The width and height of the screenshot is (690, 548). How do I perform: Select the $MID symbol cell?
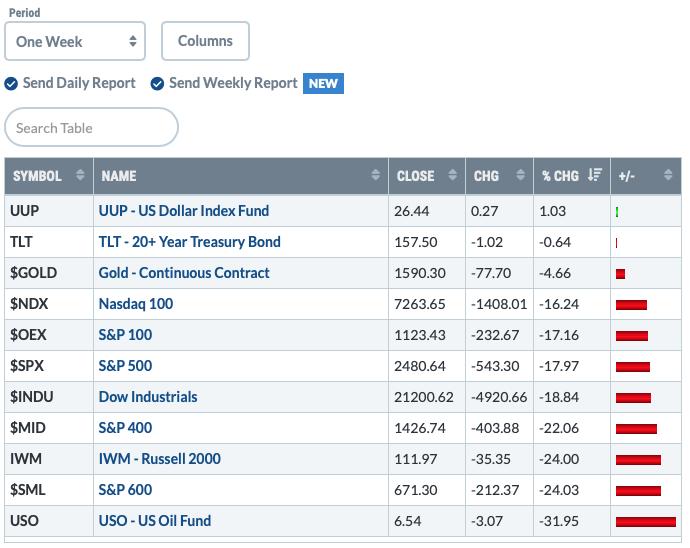pyautogui.click(x=49, y=428)
